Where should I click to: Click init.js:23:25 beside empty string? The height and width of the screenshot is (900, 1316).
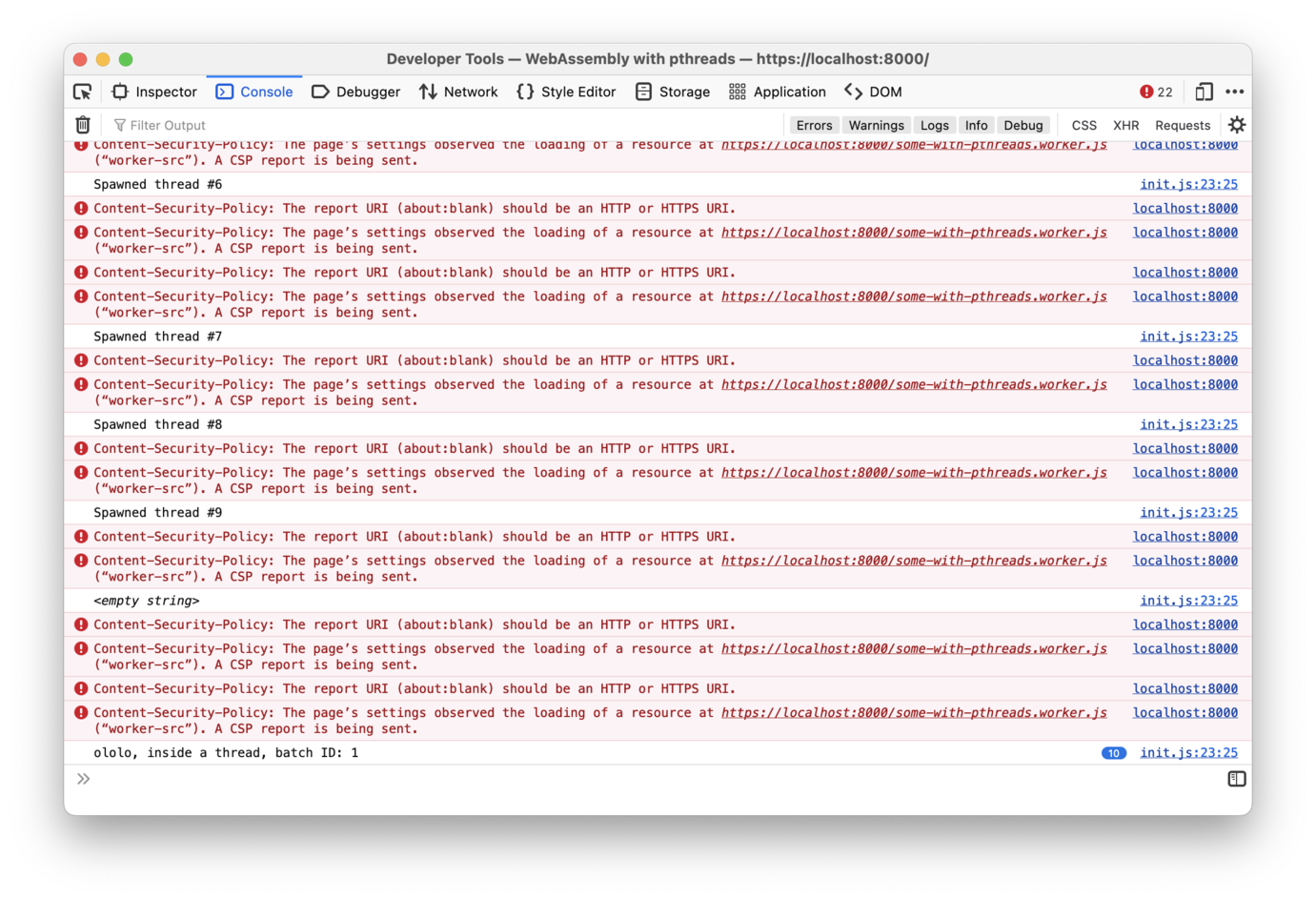pos(1188,601)
